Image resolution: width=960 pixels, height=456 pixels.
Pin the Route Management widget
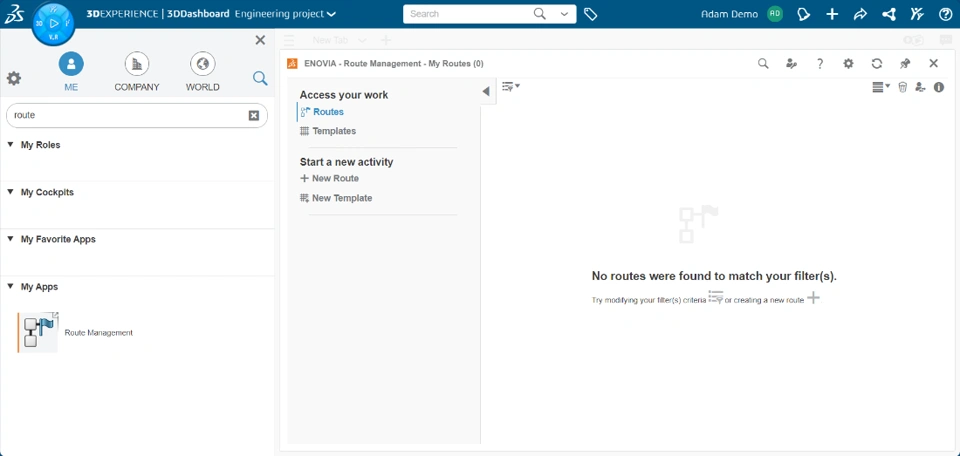[x=905, y=63]
